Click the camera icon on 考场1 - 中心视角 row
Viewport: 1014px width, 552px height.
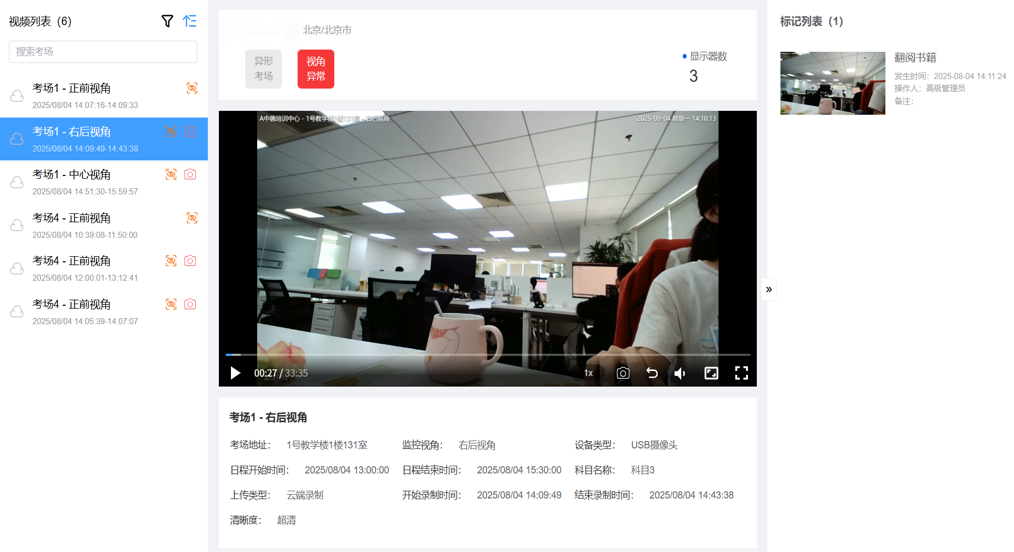(x=190, y=174)
